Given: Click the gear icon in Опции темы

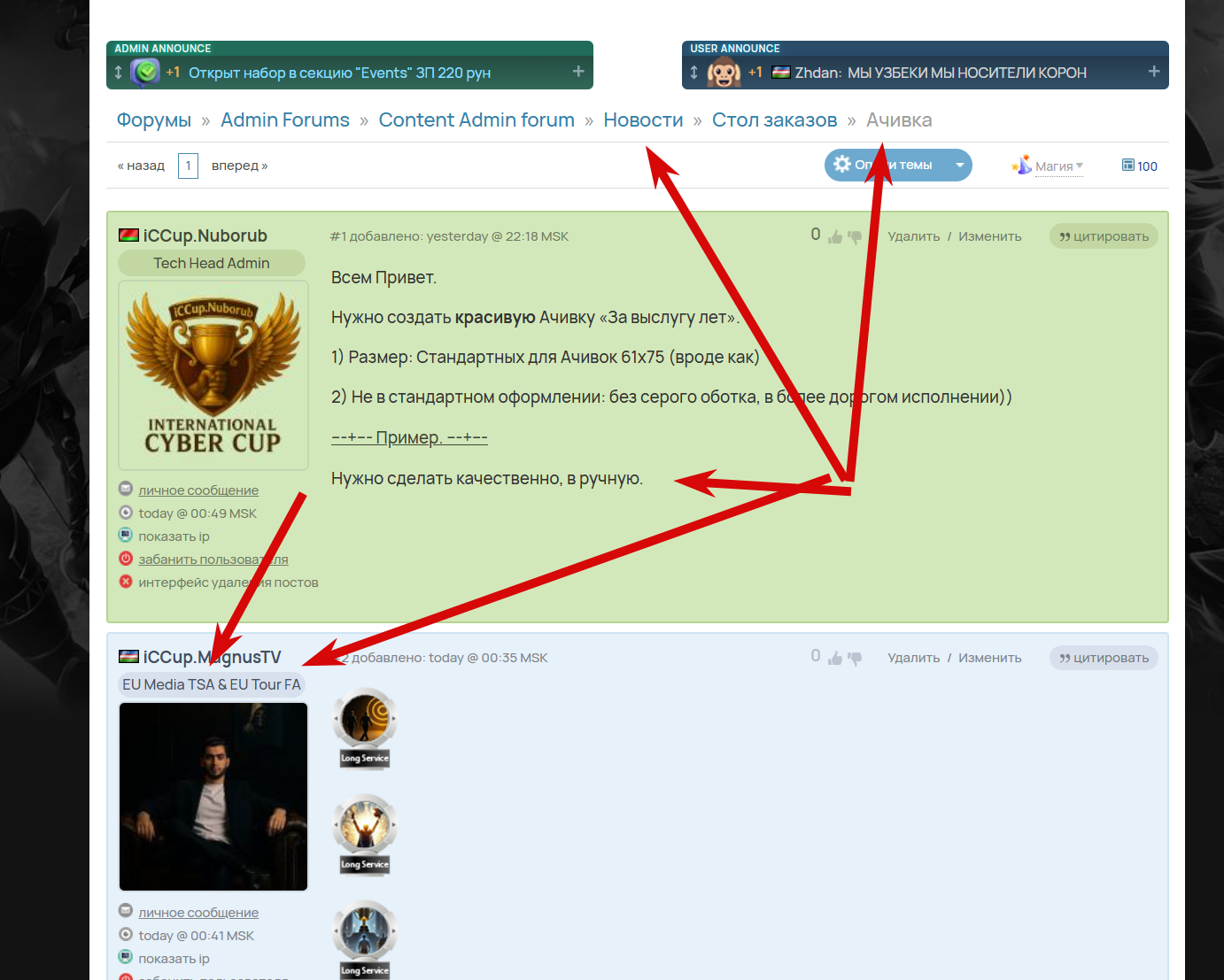Looking at the screenshot, I should click(x=842, y=164).
